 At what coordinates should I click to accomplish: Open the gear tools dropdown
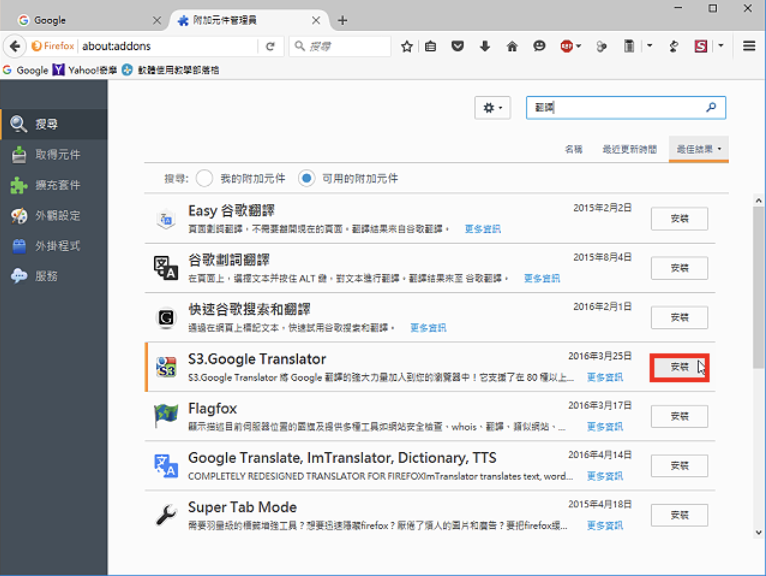click(x=492, y=107)
